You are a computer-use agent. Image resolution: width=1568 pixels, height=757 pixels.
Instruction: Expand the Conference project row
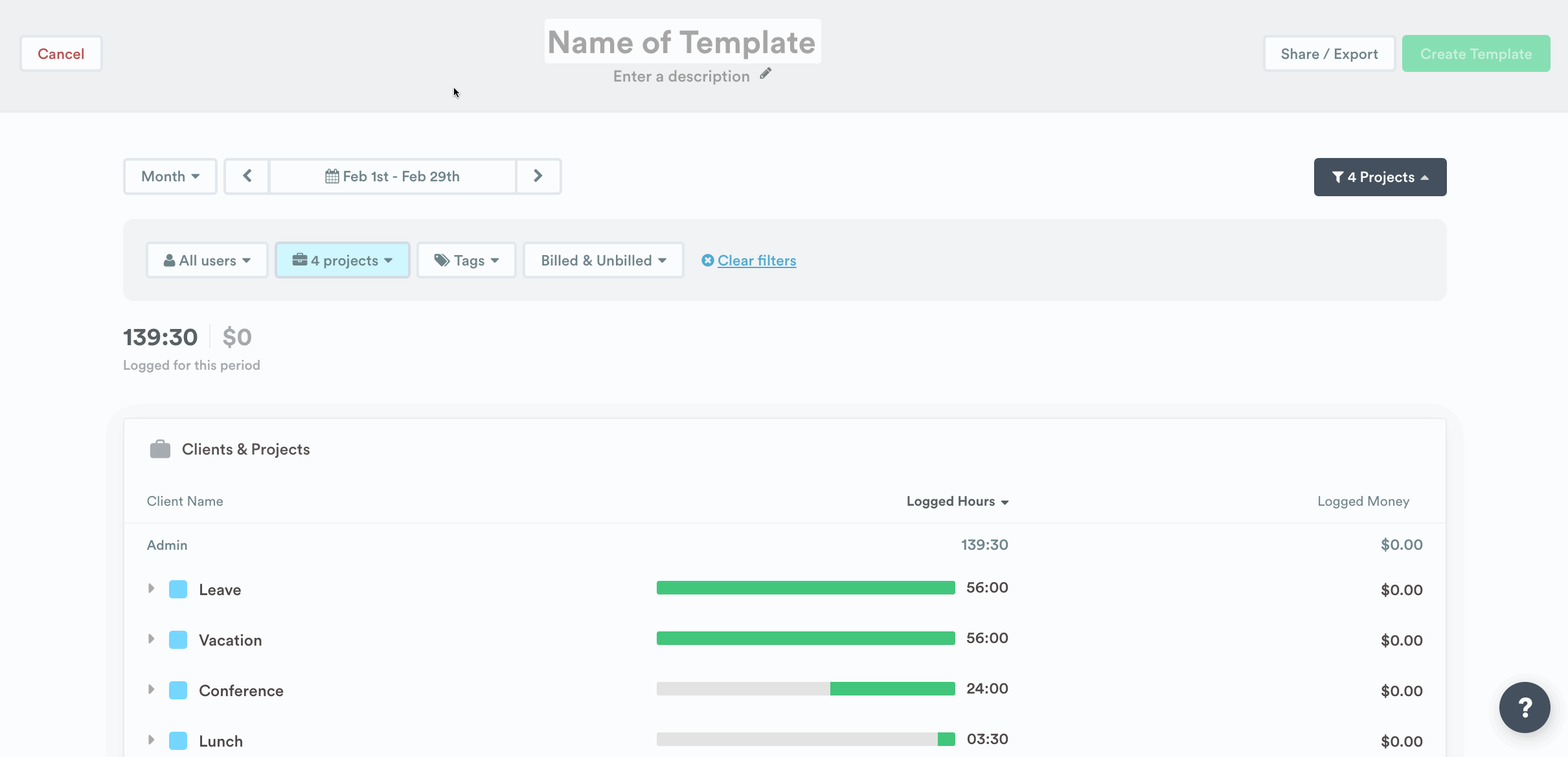151,690
